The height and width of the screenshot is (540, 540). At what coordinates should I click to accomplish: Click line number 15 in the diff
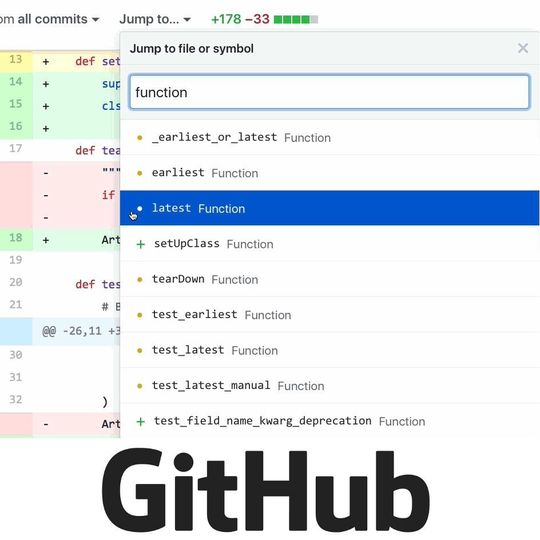16,104
